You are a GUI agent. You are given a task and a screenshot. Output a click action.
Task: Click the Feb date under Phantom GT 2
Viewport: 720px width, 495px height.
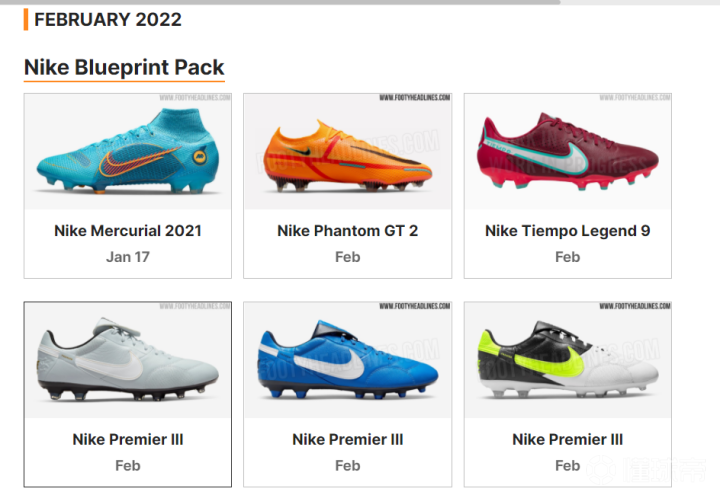click(x=348, y=257)
